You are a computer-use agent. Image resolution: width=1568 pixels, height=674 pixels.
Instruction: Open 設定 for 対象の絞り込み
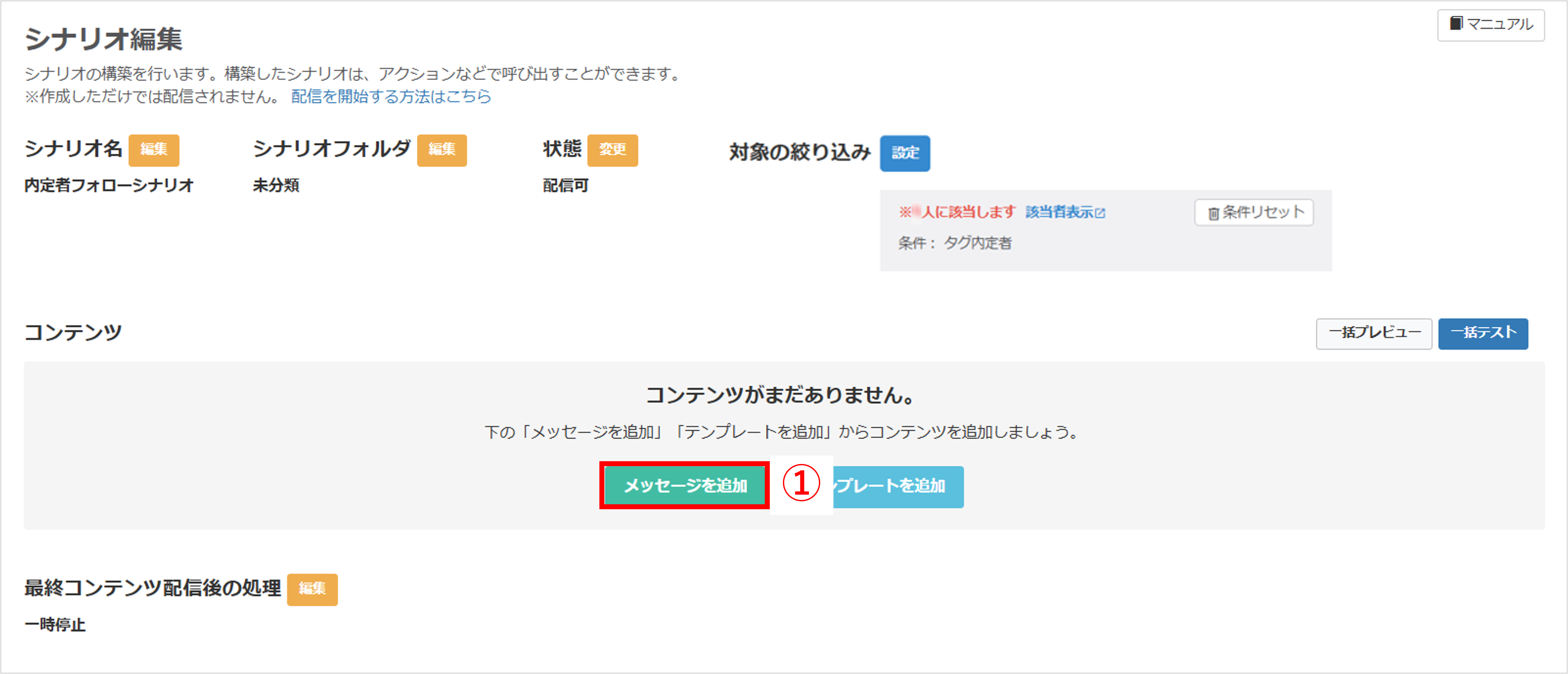click(x=905, y=153)
